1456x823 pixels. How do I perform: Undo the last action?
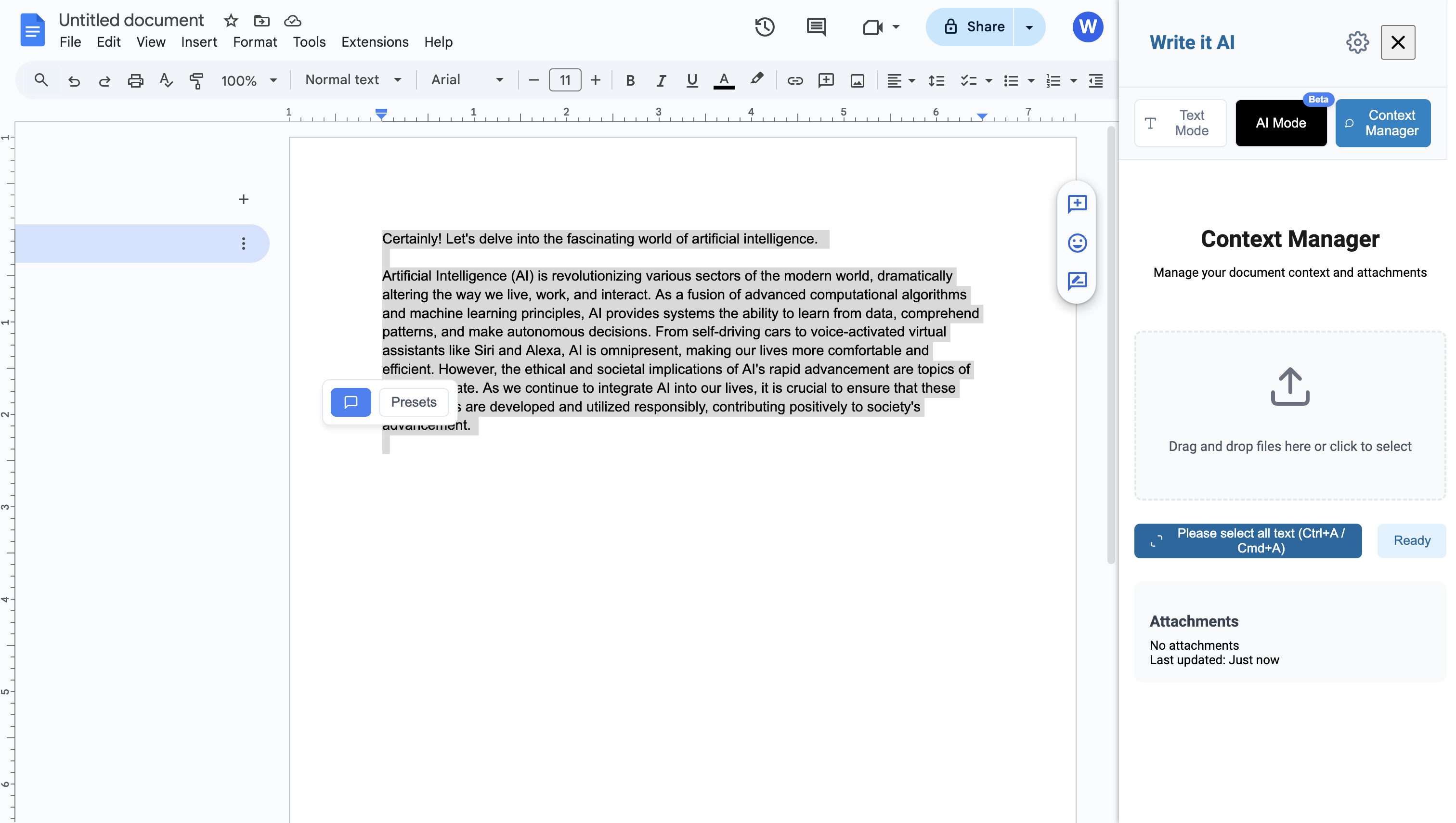click(x=74, y=80)
